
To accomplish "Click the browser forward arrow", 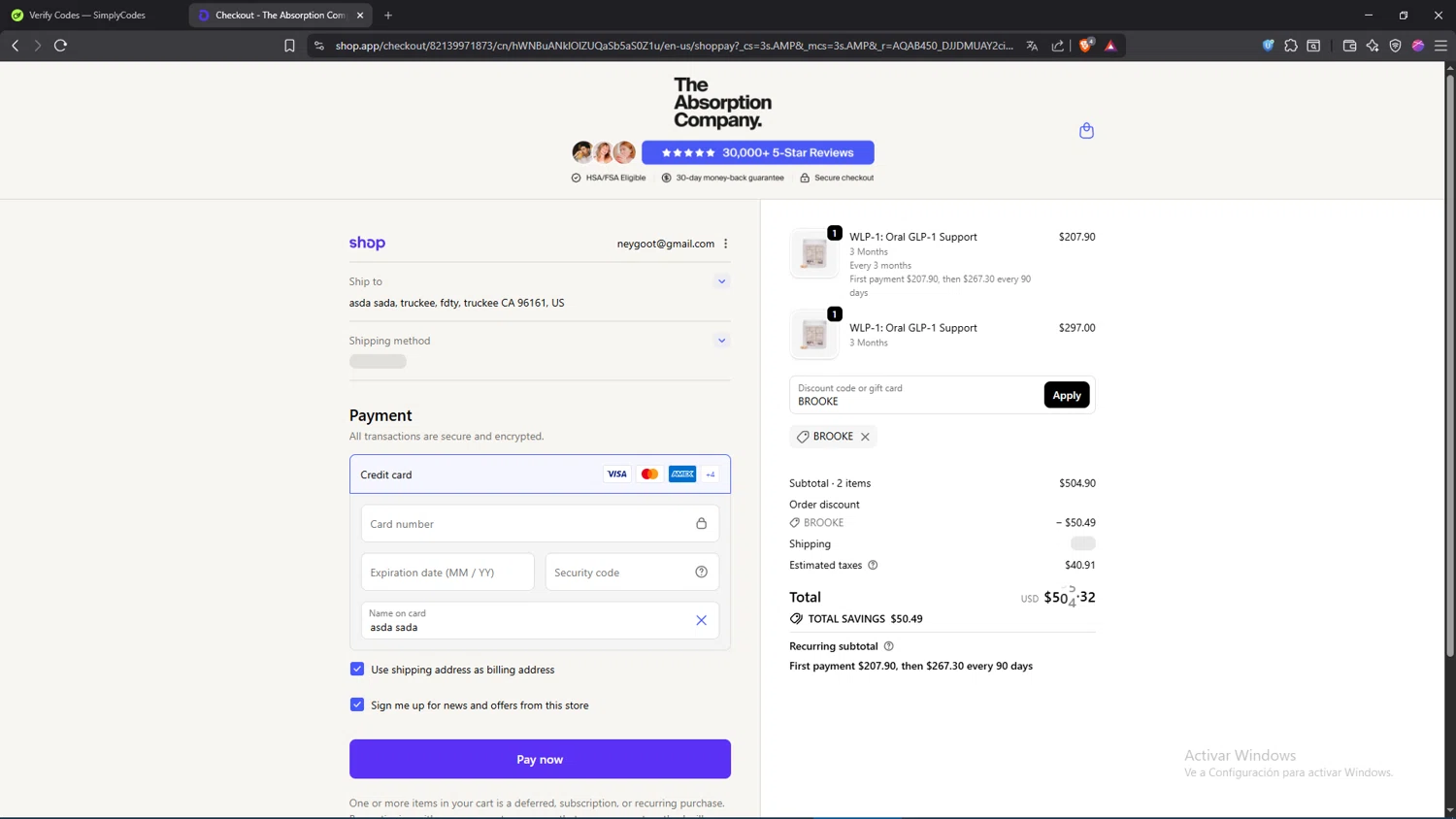I will [38, 46].
